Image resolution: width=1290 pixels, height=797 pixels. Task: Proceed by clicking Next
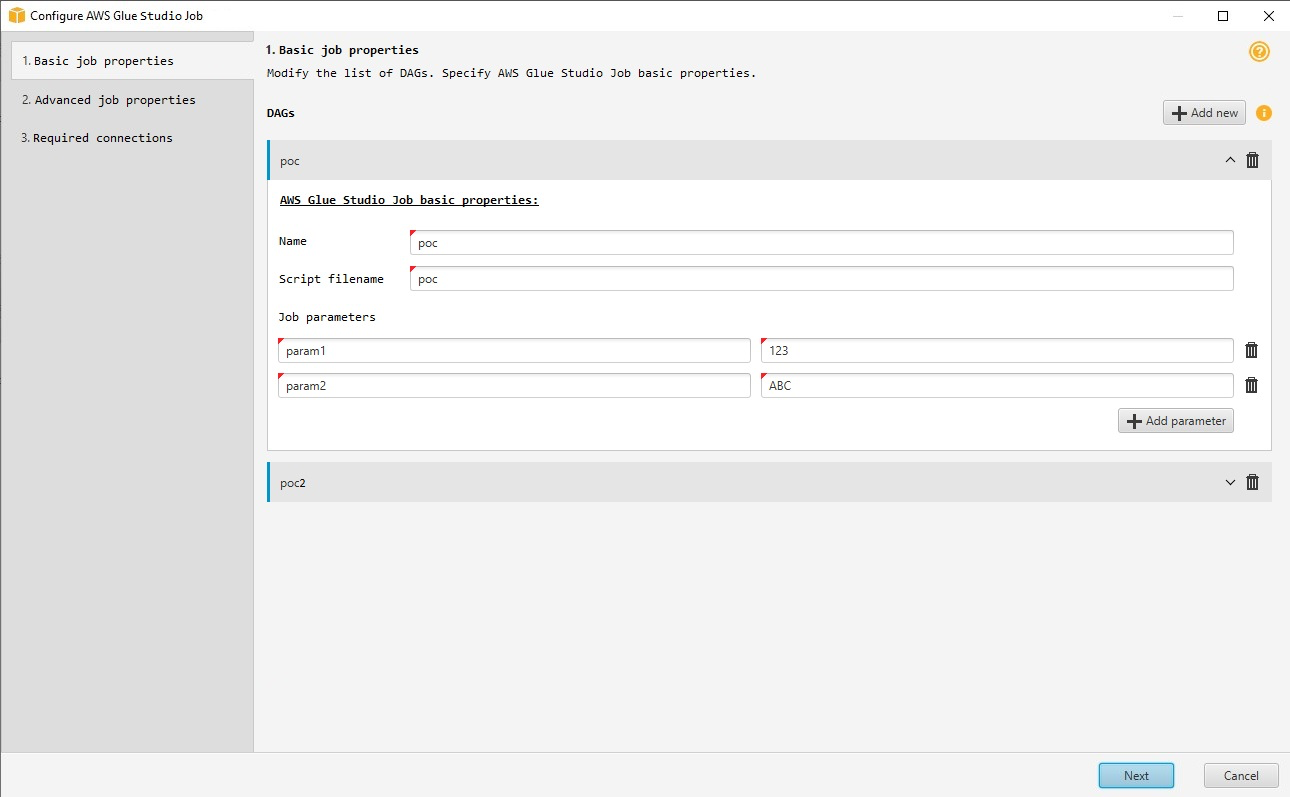(1136, 775)
